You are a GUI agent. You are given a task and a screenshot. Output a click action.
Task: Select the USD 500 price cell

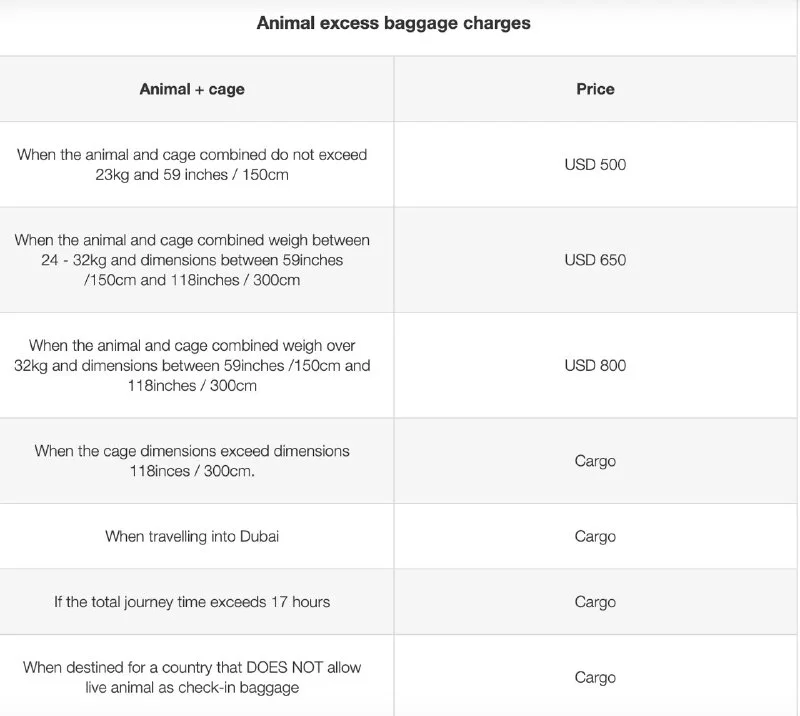pos(595,164)
